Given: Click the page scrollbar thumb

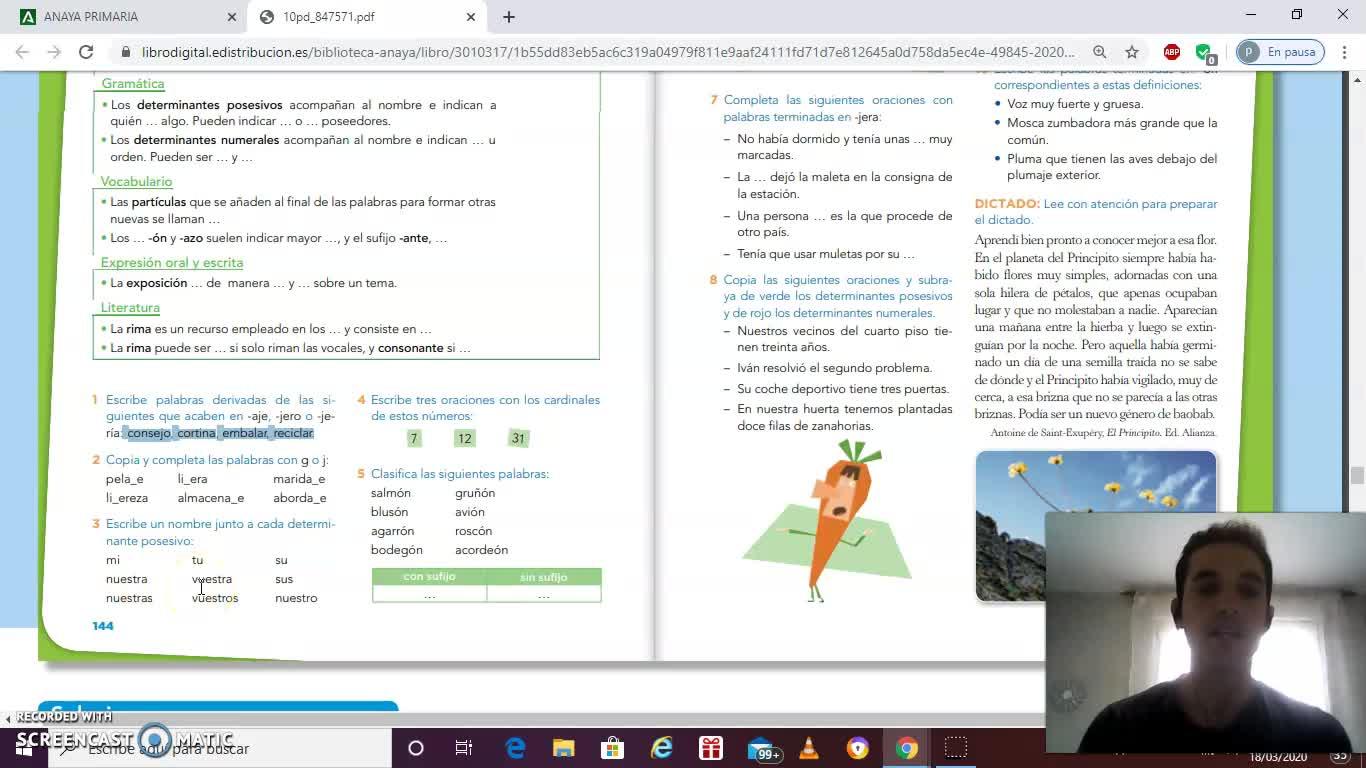Looking at the screenshot, I should point(1357,475).
